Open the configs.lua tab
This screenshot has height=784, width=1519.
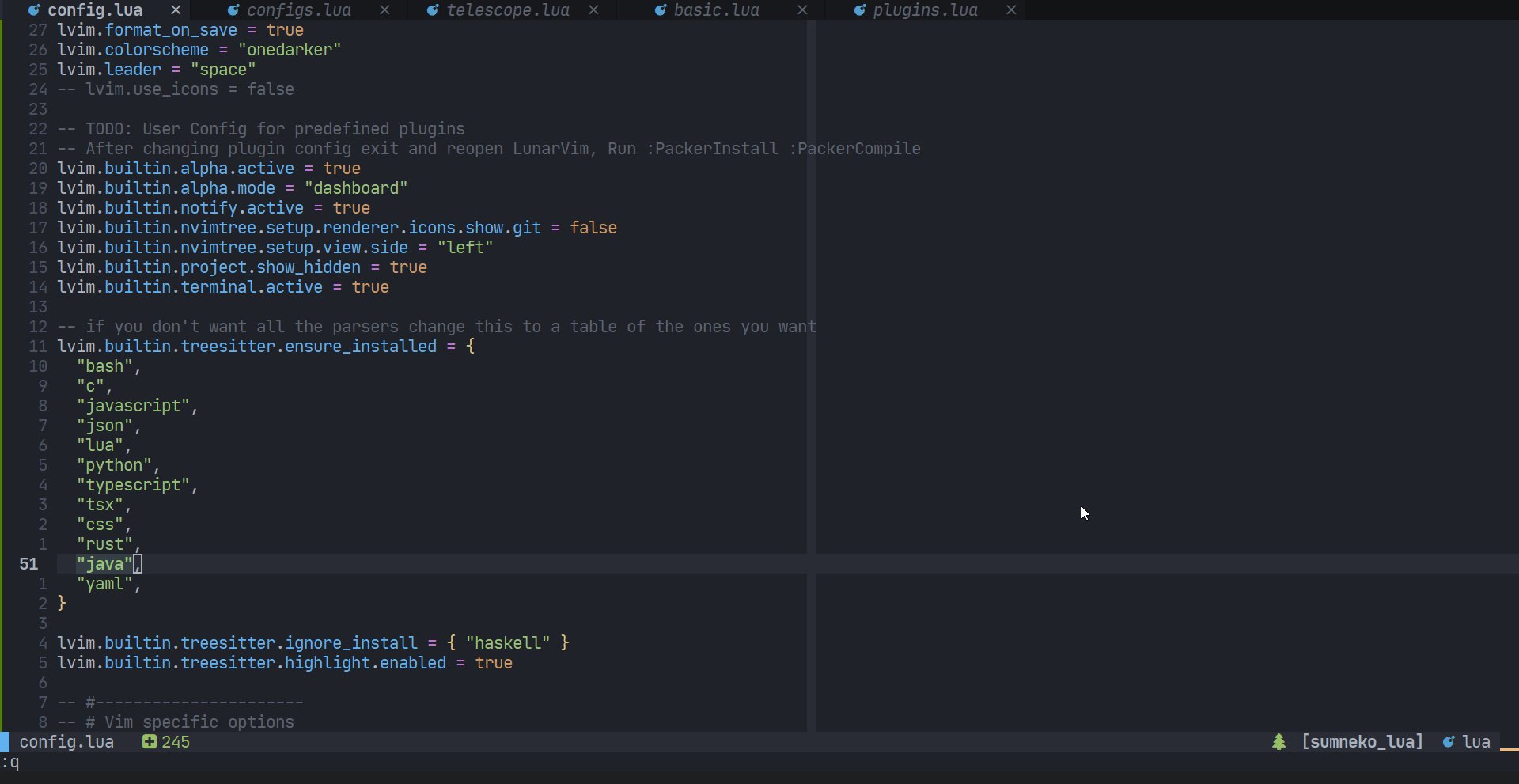coord(299,10)
